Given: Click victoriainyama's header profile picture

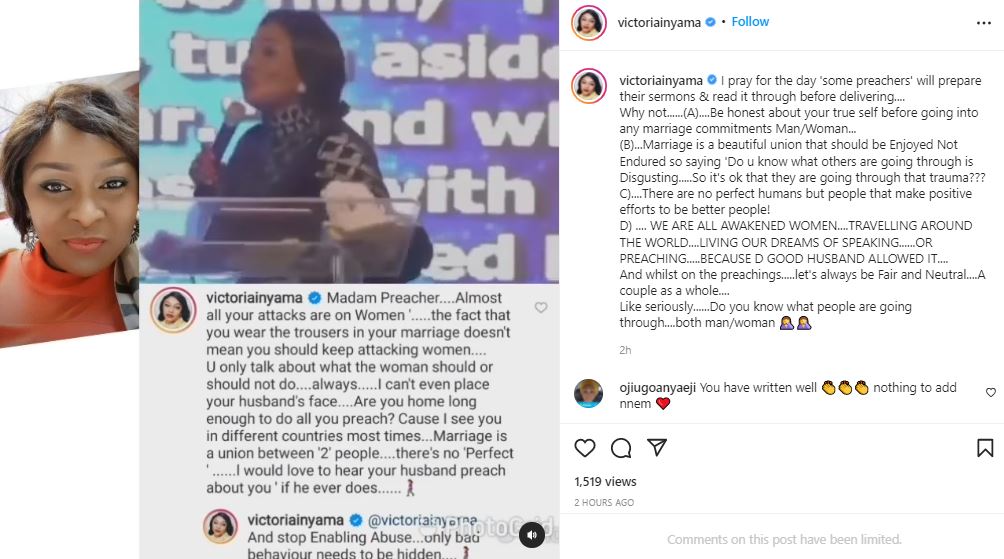Looking at the screenshot, I should (x=588, y=23).
